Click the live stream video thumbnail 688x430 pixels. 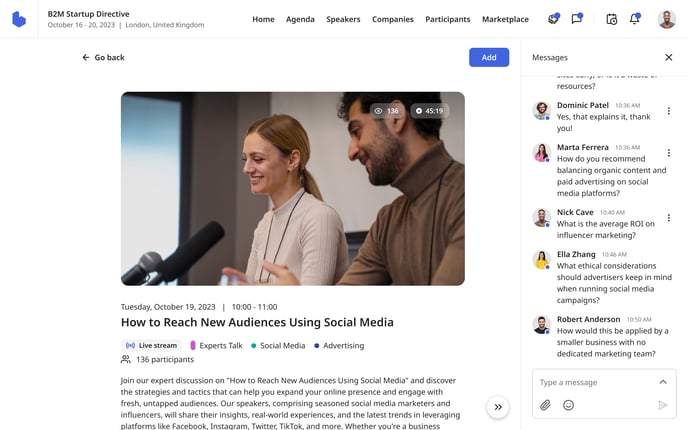tap(293, 189)
